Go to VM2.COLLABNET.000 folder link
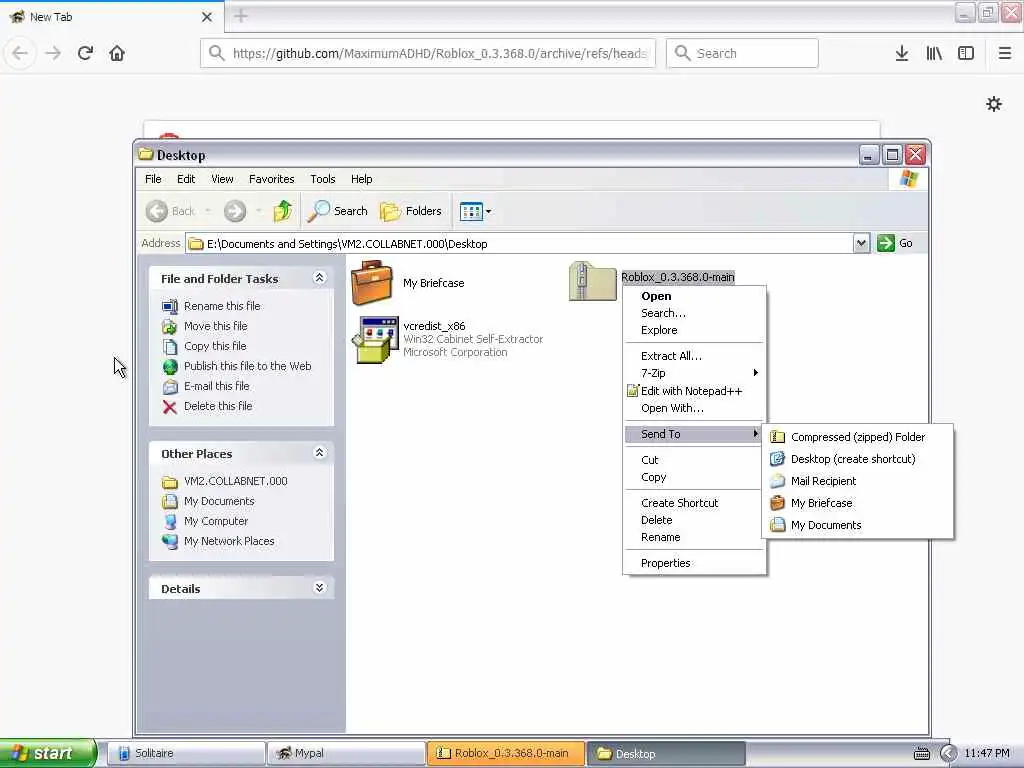This screenshot has height=768, width=1024. pos(235,481)
